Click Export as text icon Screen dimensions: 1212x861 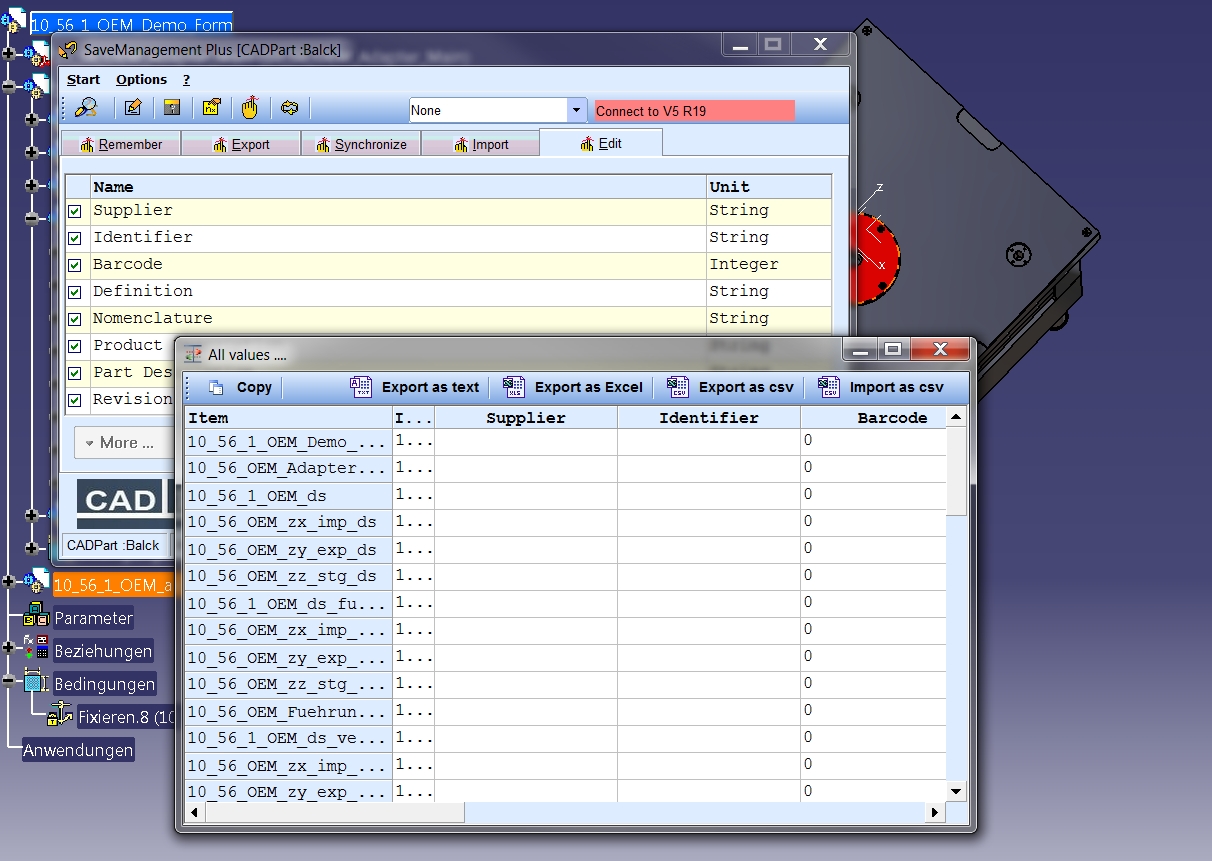click(x=361, y=387)
